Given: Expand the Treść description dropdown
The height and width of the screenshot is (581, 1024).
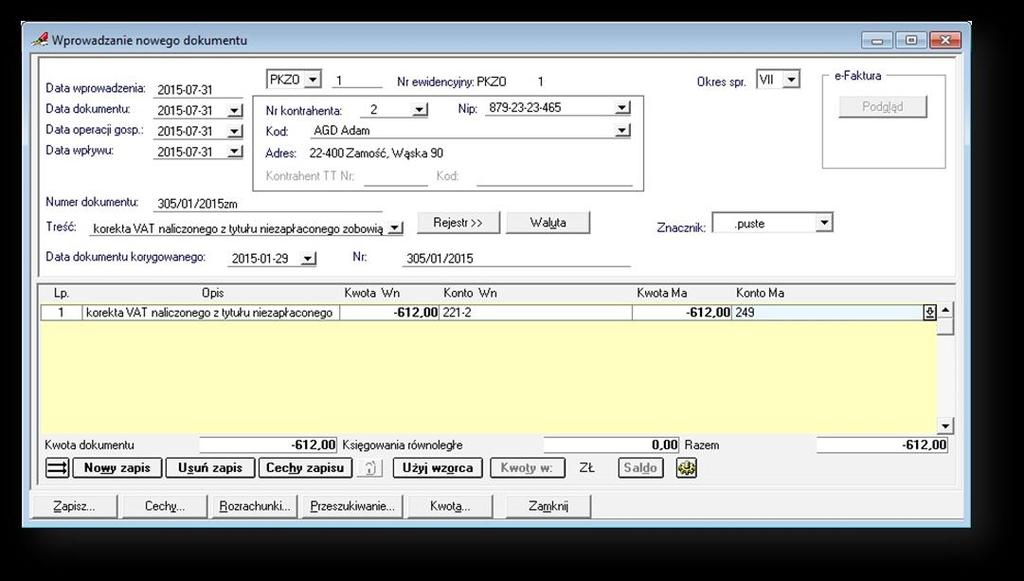Looking at the screenshot, I should 395,228.
